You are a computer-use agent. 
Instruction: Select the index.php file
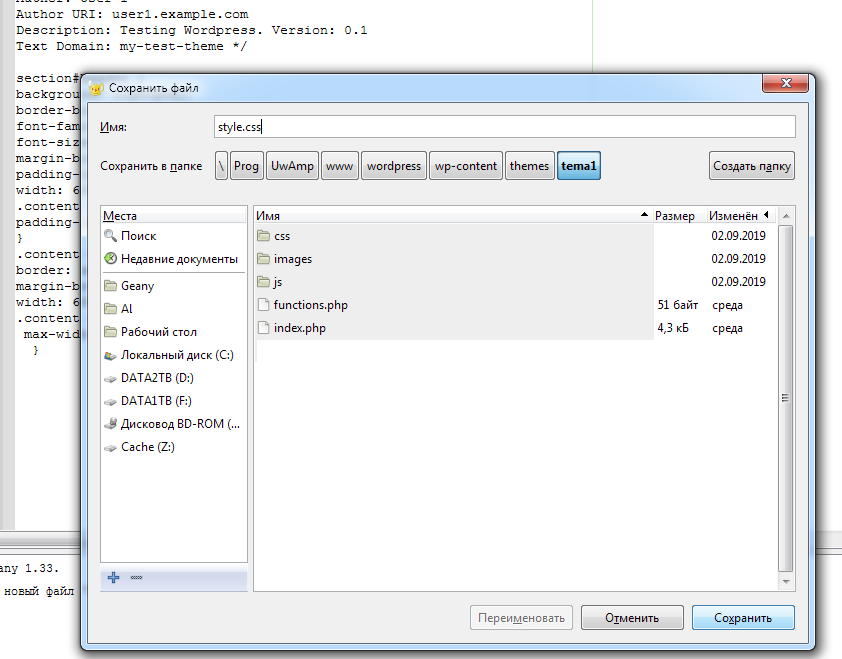point(298,328)
